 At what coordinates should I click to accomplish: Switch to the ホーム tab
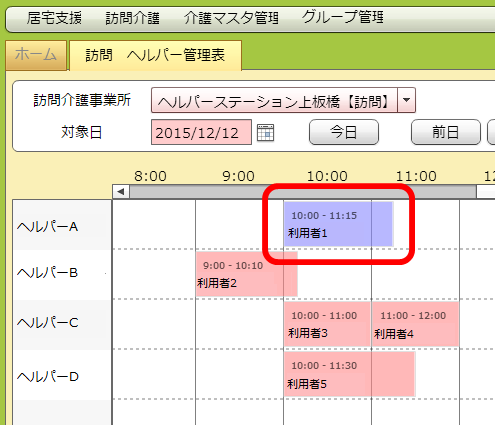pyautogui.click(x=36, y=55)
